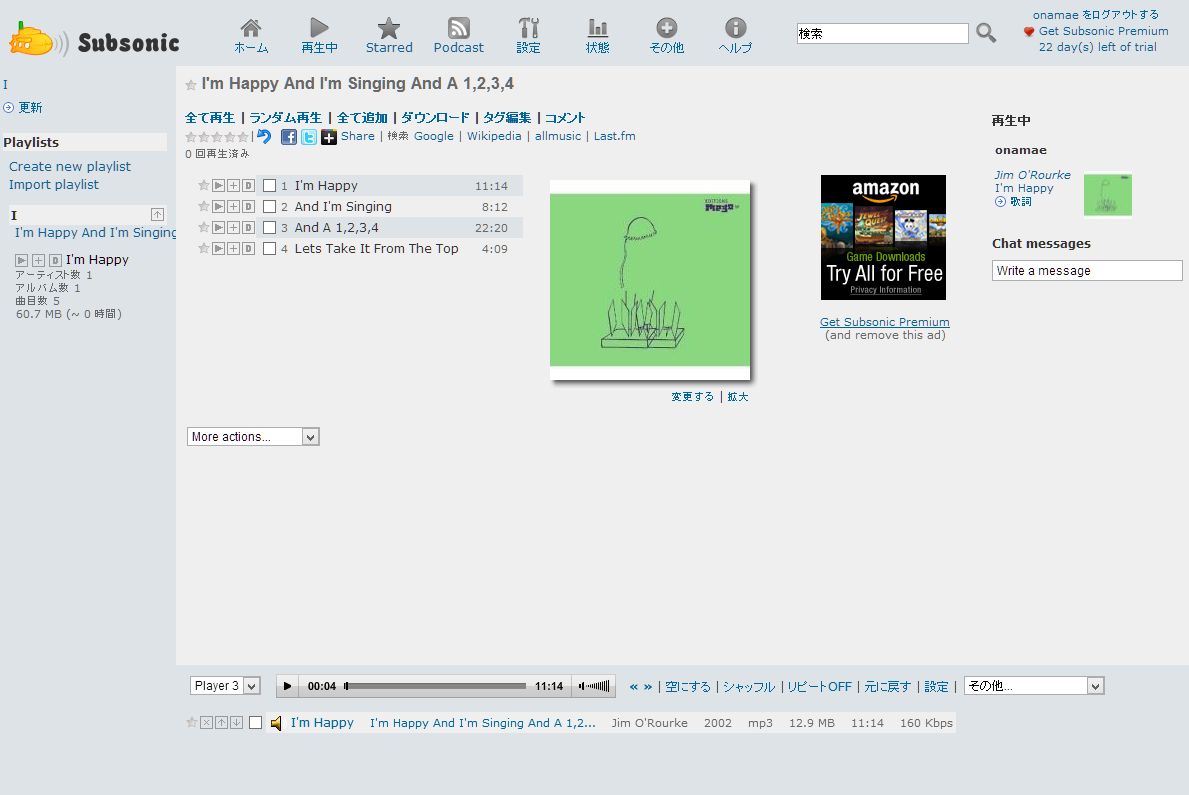Click the magnifying glass search icon
Screen dimensions: 1189x795
[986, 33]
